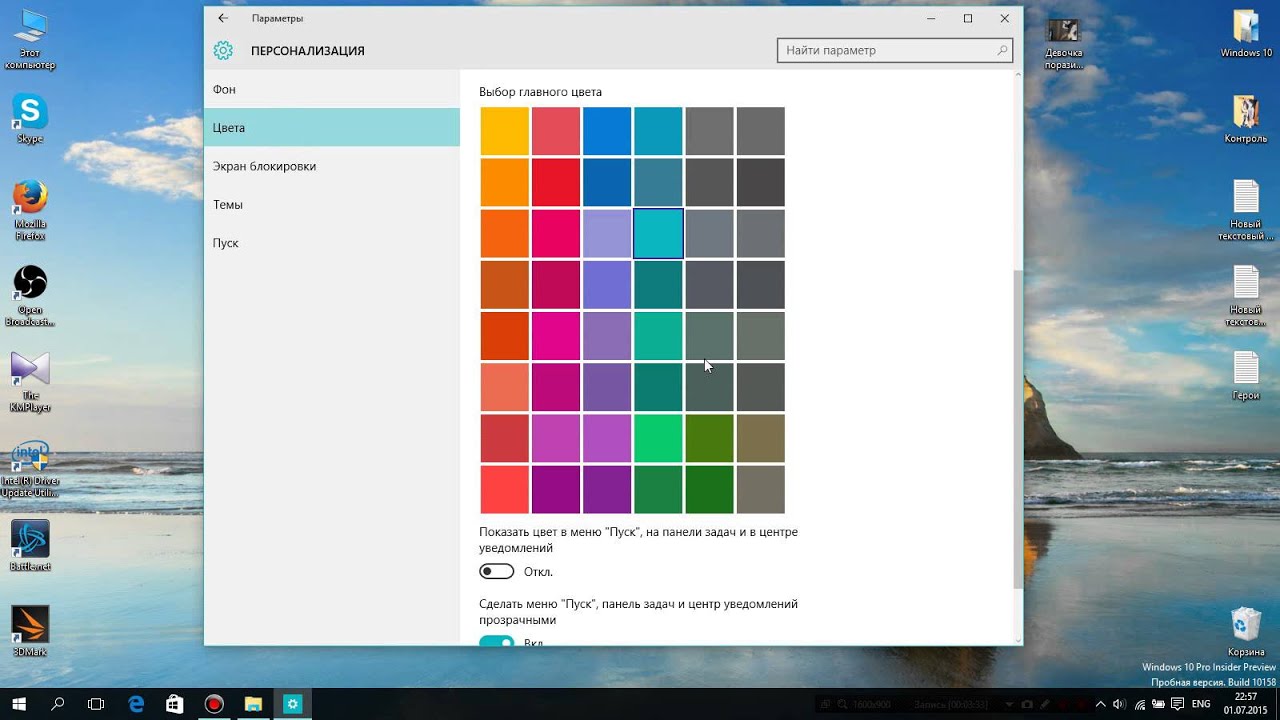The width and height of the screenshot is (1280, 720).
Task: Select Open Broadcaster desktop shortcut
Action: [30, 296]
